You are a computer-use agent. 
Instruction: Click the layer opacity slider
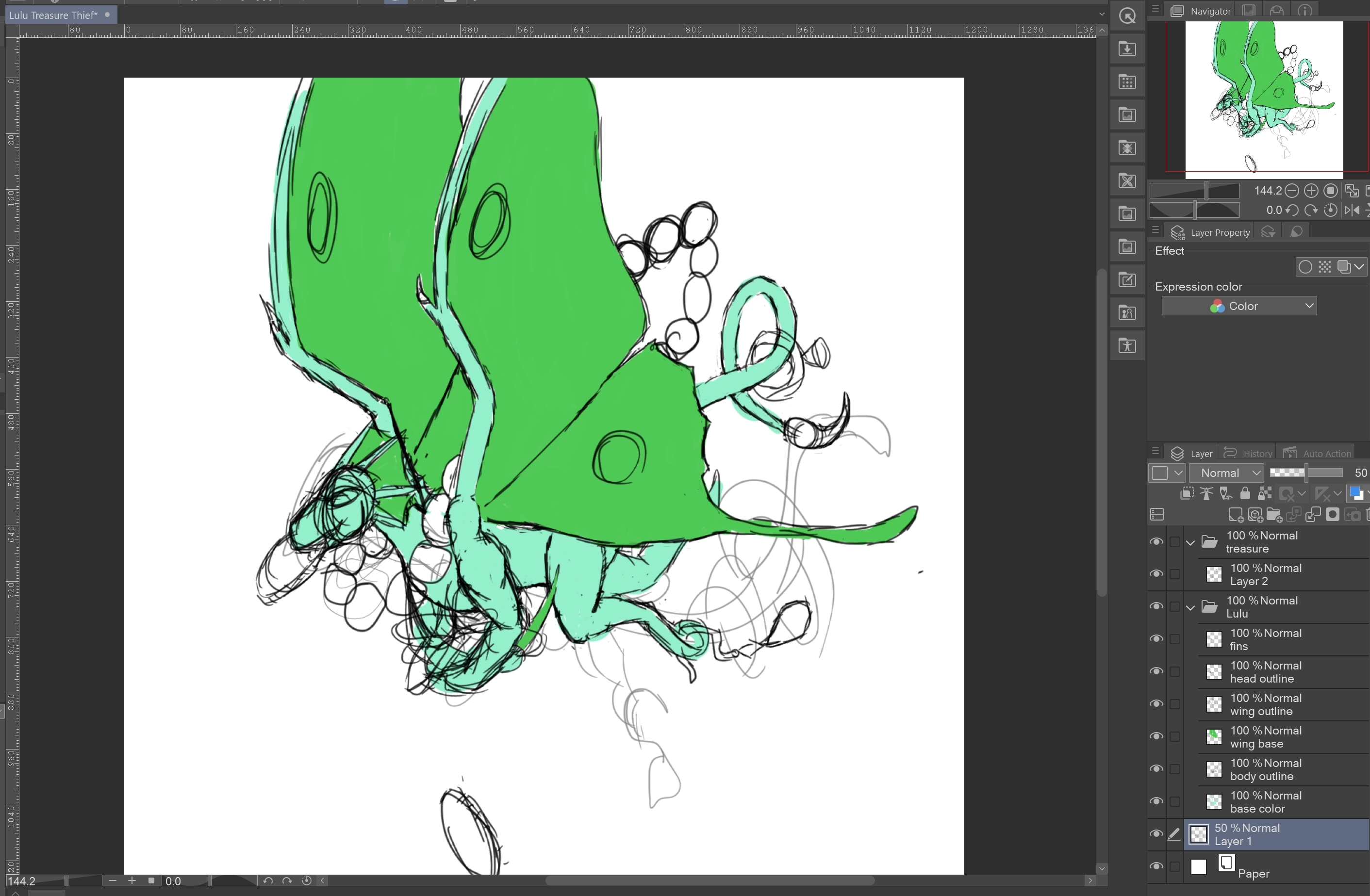[x=1305, y=473]
